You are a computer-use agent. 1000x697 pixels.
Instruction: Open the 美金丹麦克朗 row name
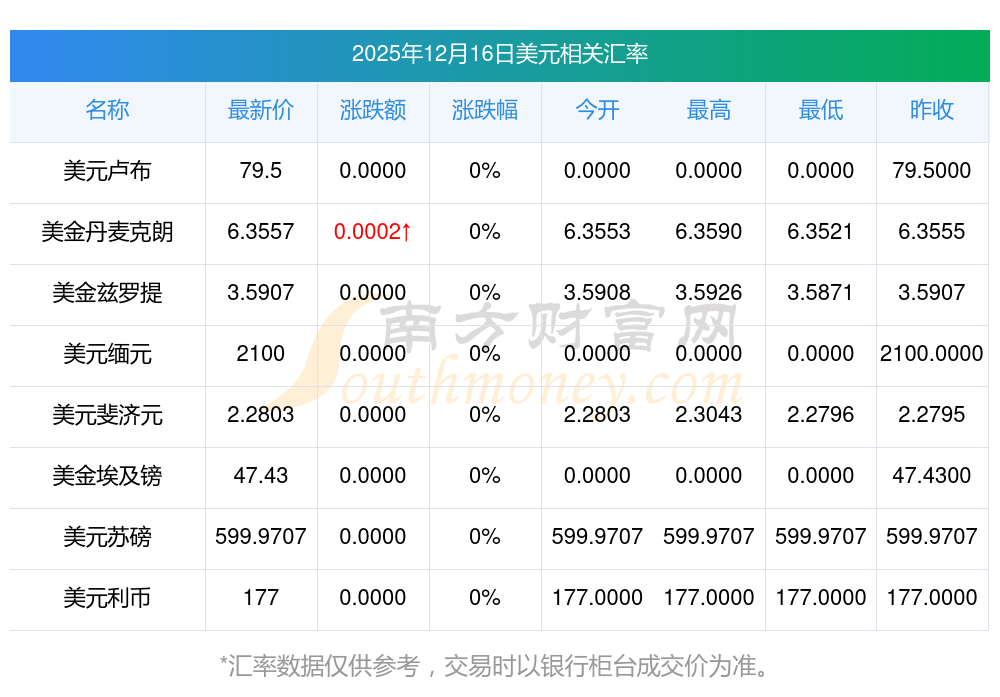pos(107,232)
